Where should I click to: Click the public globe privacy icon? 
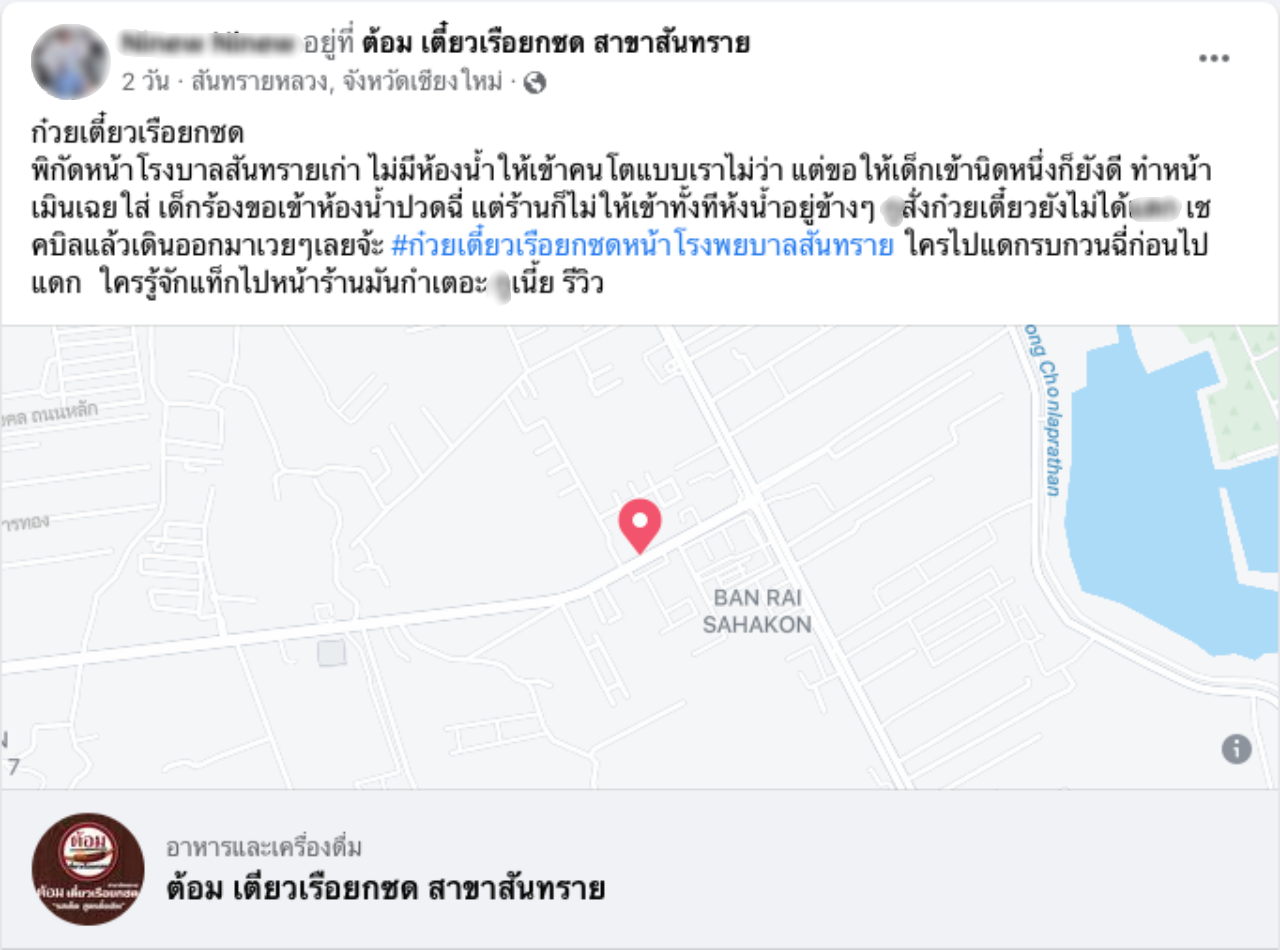pyautogui.click(x=535, y=83)
